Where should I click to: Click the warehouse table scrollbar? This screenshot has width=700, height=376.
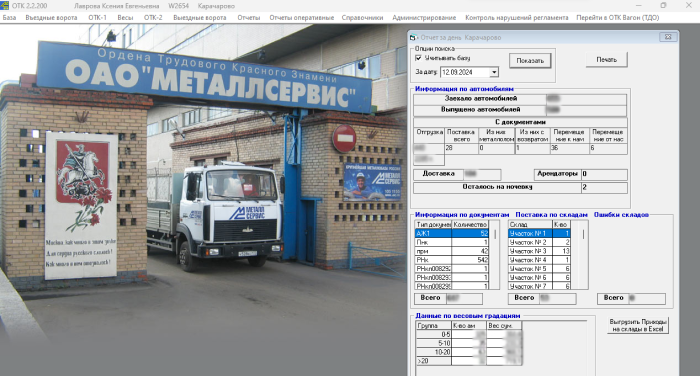583,255
